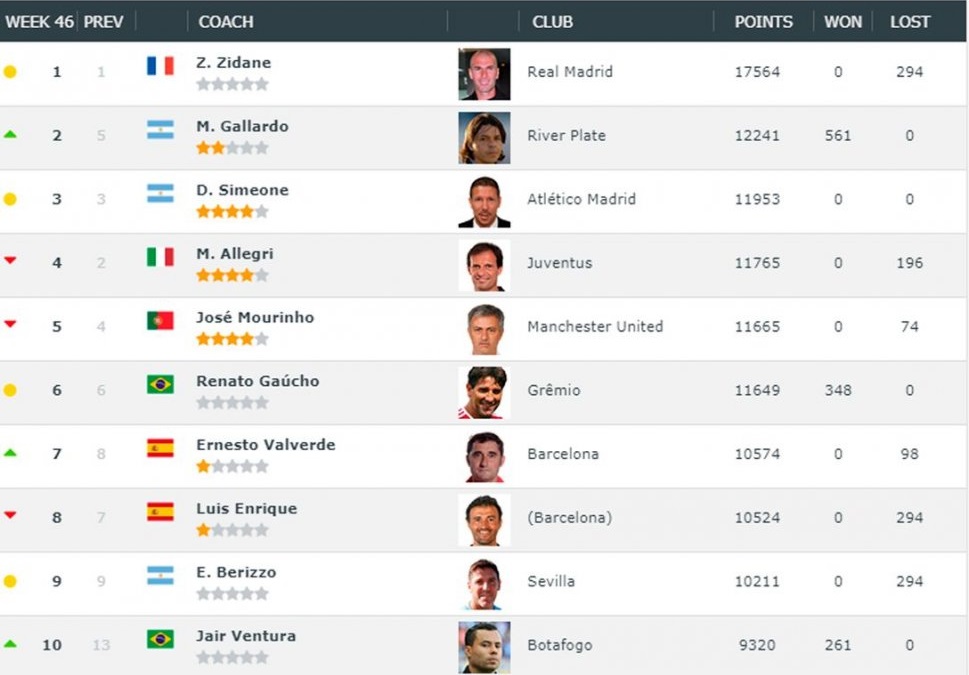Image resolution: width=969 pixels, height=675 pixels.
Task: Open Renato Gaúcho's photo thumbnail
Action: 484,393
